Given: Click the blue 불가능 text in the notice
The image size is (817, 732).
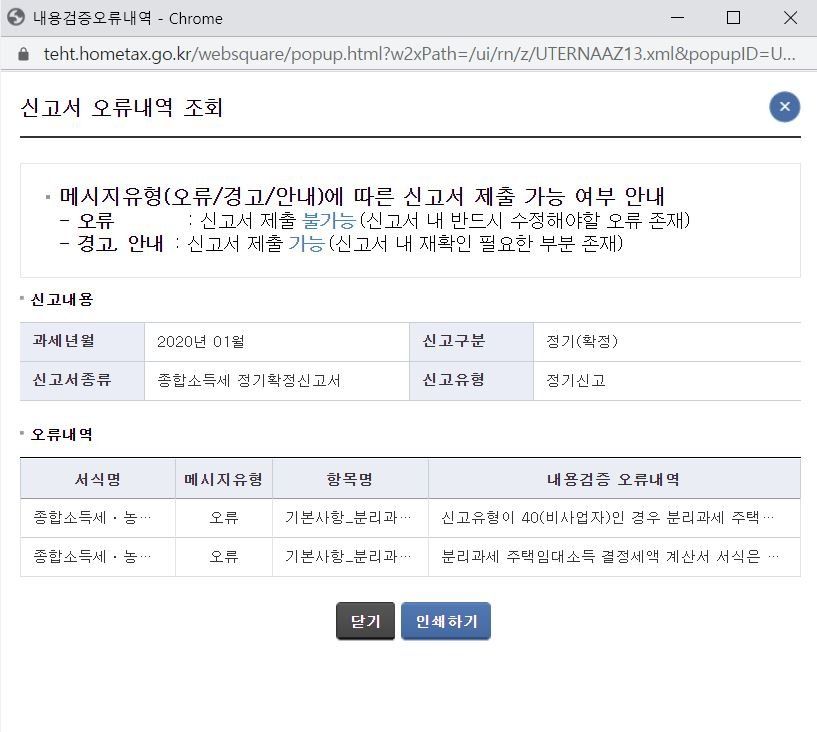Looking at the screenshot, I should click(328, 220).
